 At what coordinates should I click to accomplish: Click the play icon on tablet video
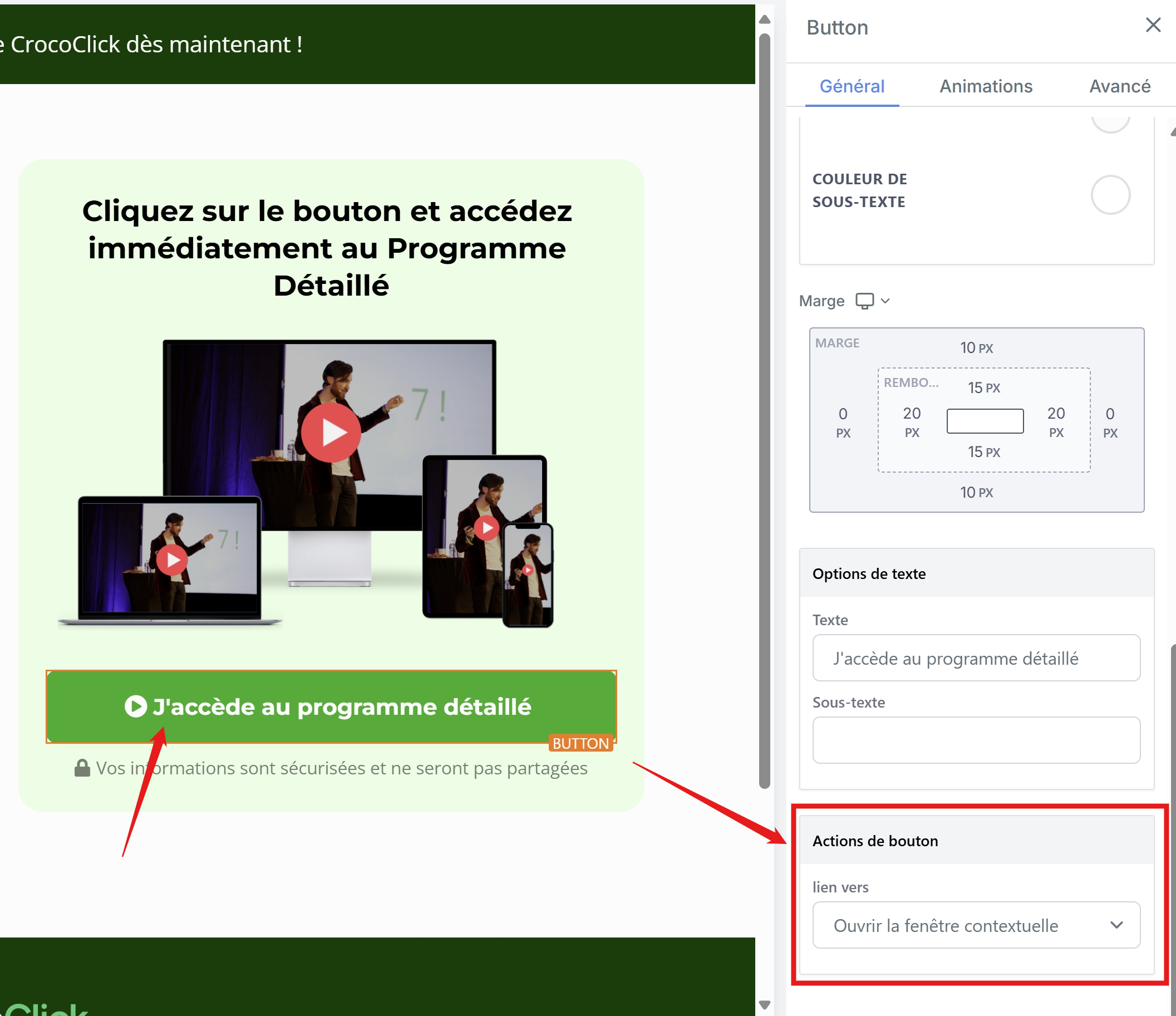tap(486, 528)
